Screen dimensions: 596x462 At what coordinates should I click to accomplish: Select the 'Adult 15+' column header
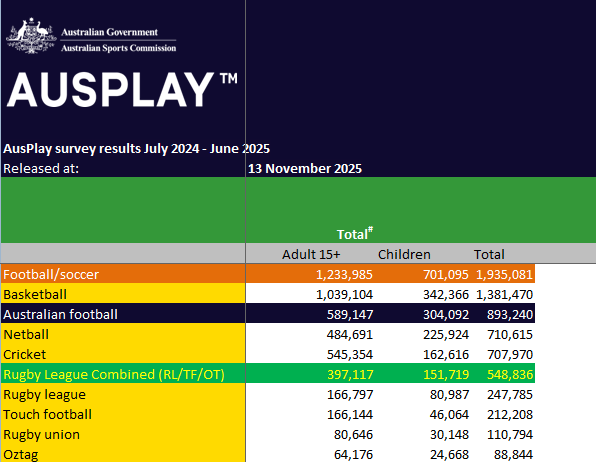click(x=311, y=254)
